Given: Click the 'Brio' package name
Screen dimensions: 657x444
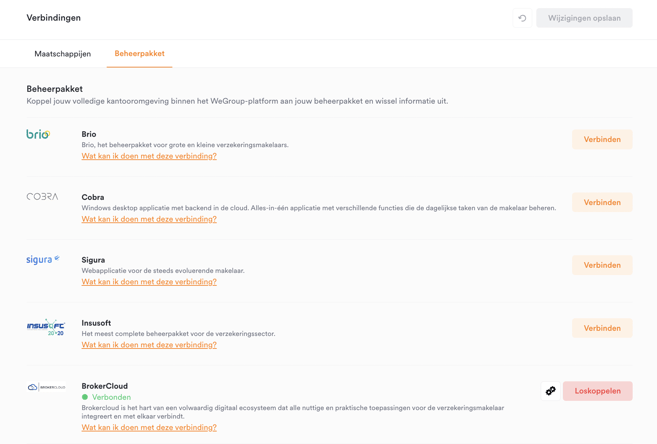Looking at the screenshot, I should (89, 134).
